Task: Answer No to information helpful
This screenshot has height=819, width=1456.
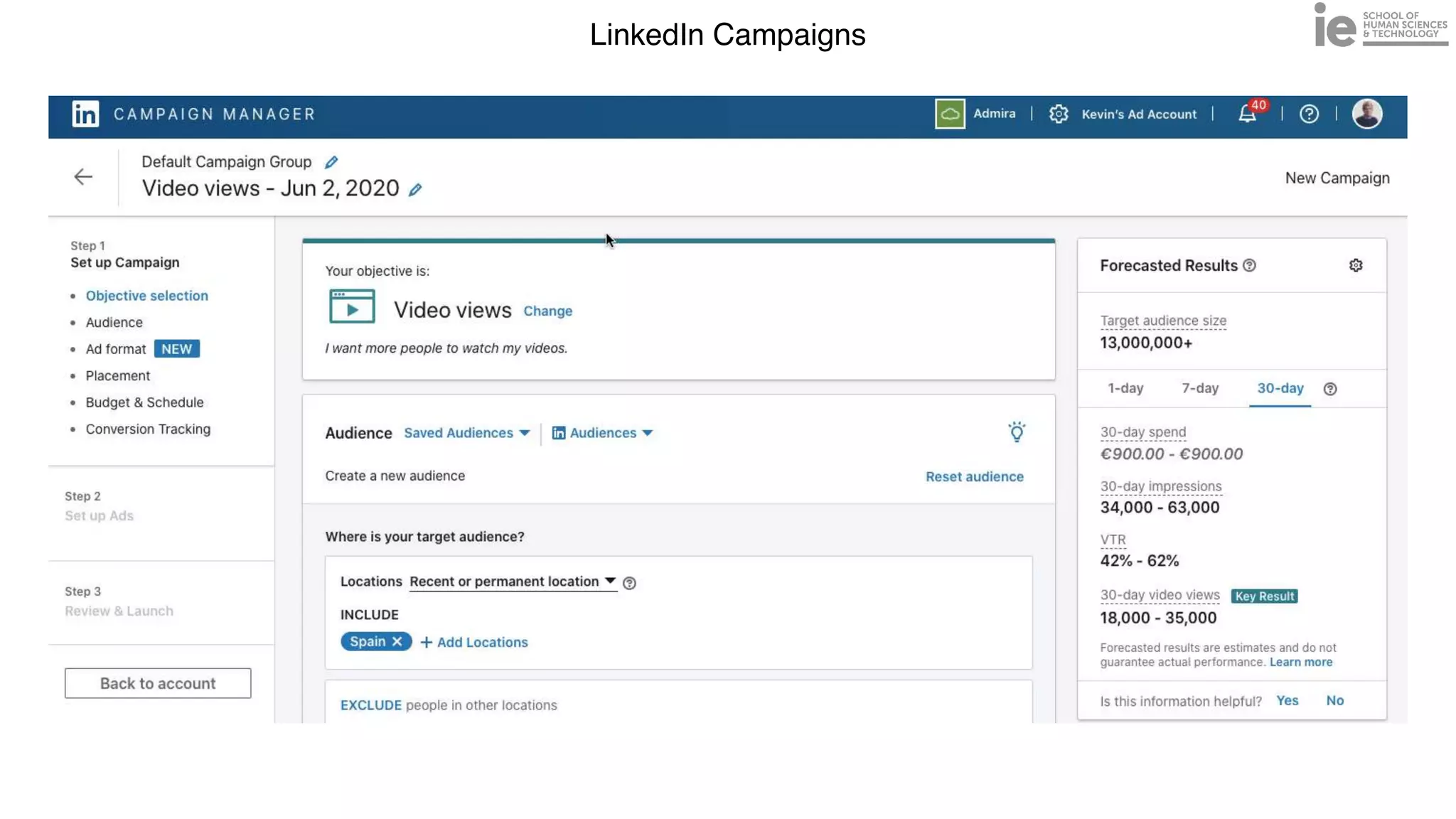Action: click(1335, 700)
